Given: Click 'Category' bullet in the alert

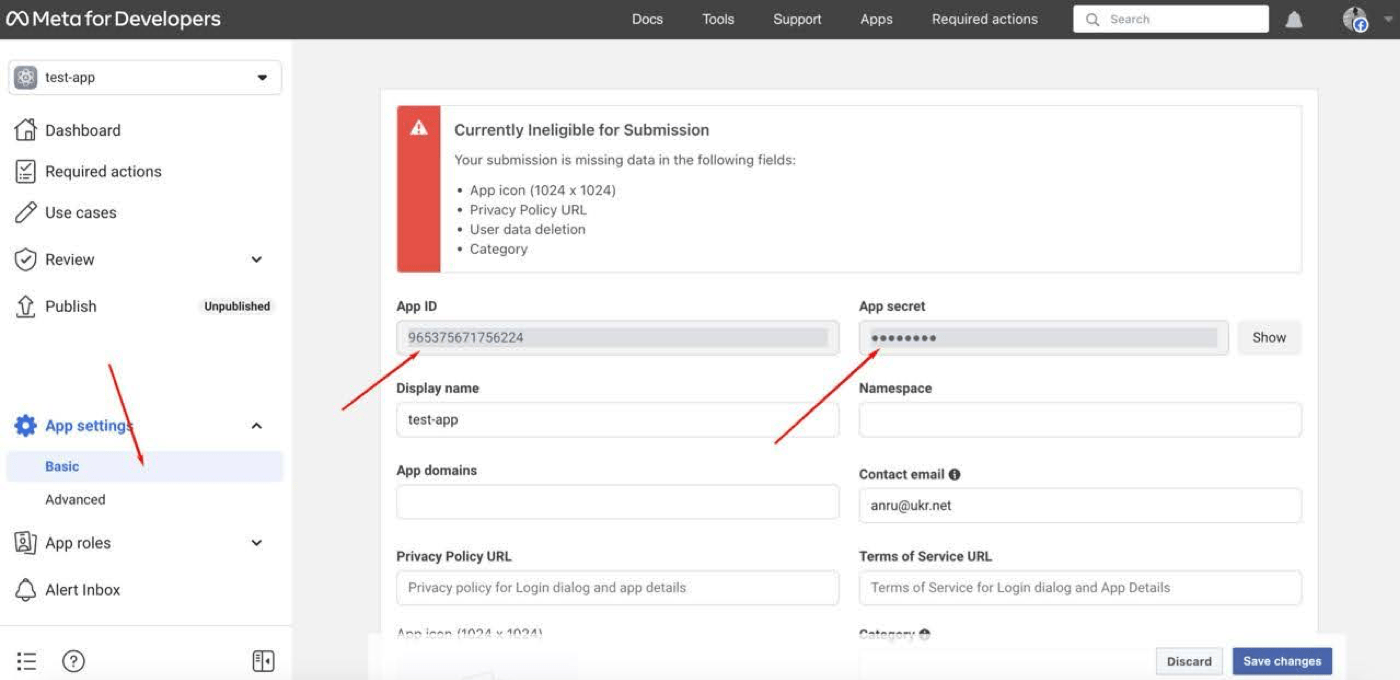Looking at the screenshot, I should coord(499,249).
